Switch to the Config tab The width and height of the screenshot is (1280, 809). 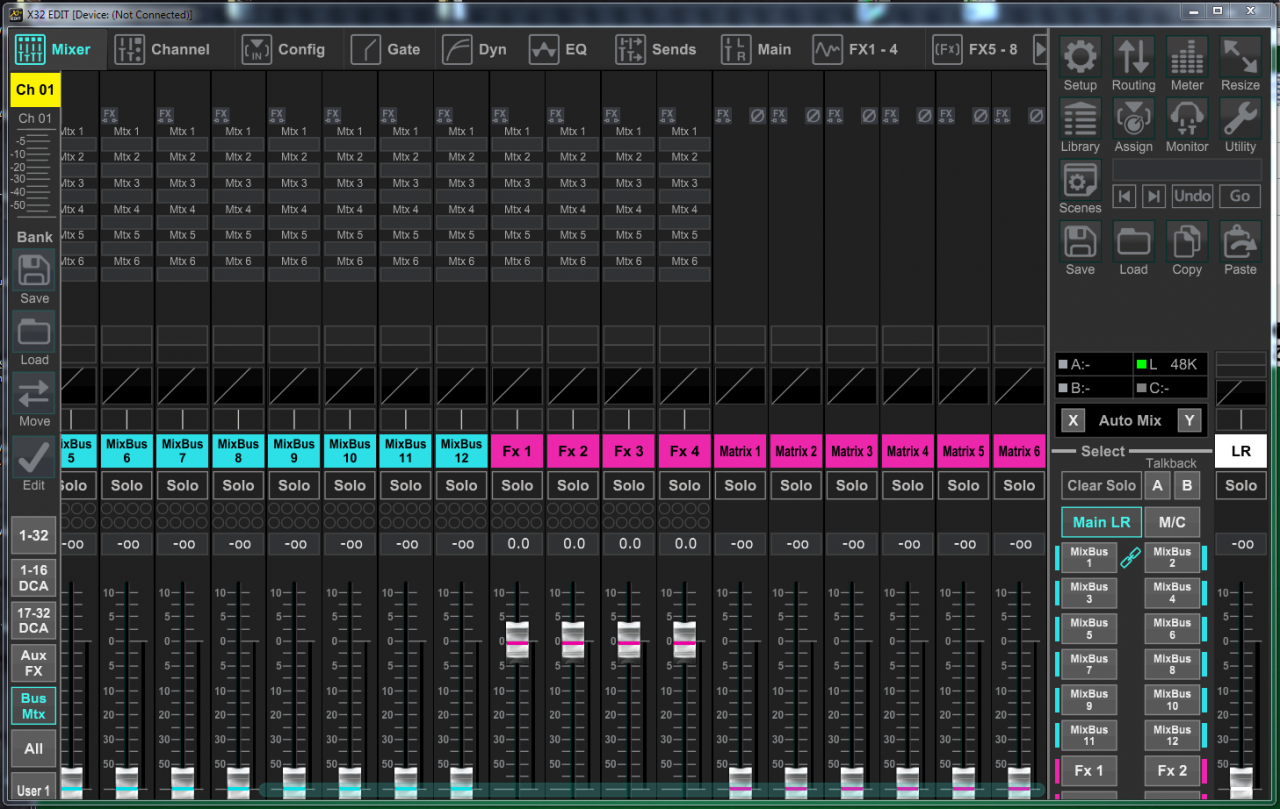(x=284, y=50)
